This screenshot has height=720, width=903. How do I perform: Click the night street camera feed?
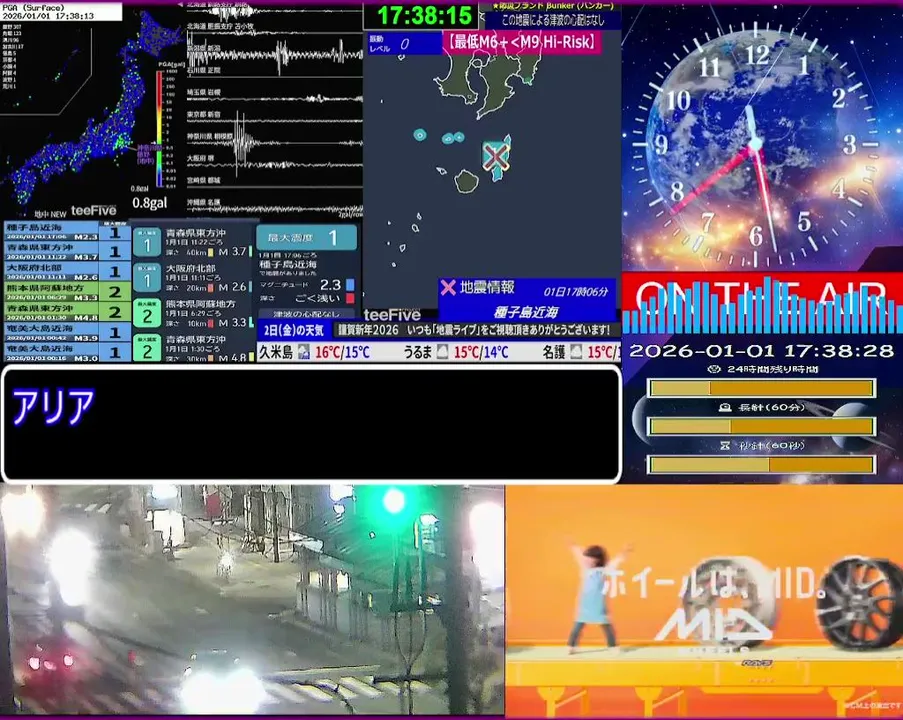252,600
